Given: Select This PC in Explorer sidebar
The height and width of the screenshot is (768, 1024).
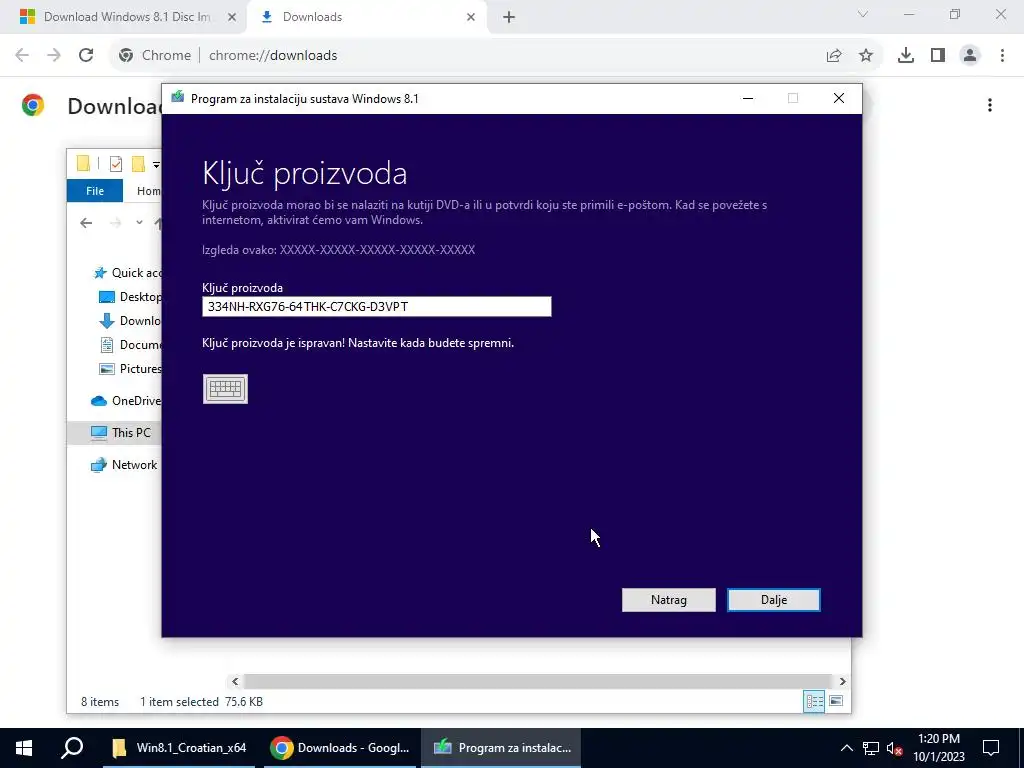Looking at the screenshot, I should tap(115, 432).
